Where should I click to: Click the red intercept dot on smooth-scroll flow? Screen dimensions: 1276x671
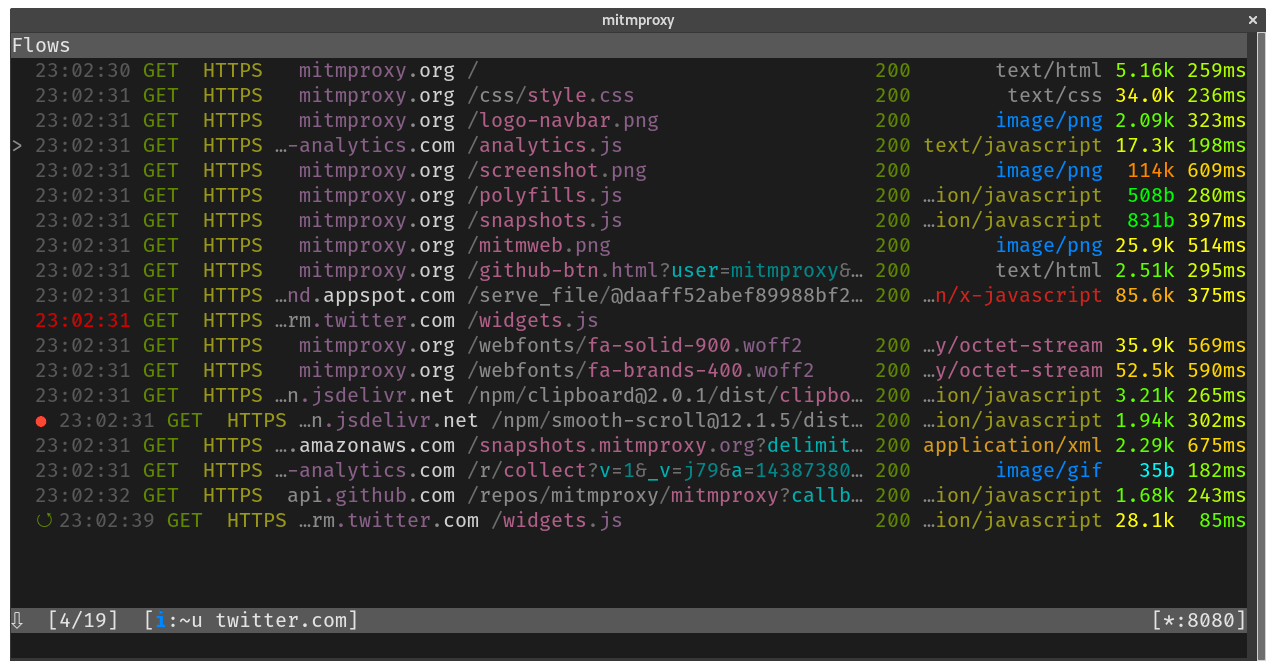(41, 421)
